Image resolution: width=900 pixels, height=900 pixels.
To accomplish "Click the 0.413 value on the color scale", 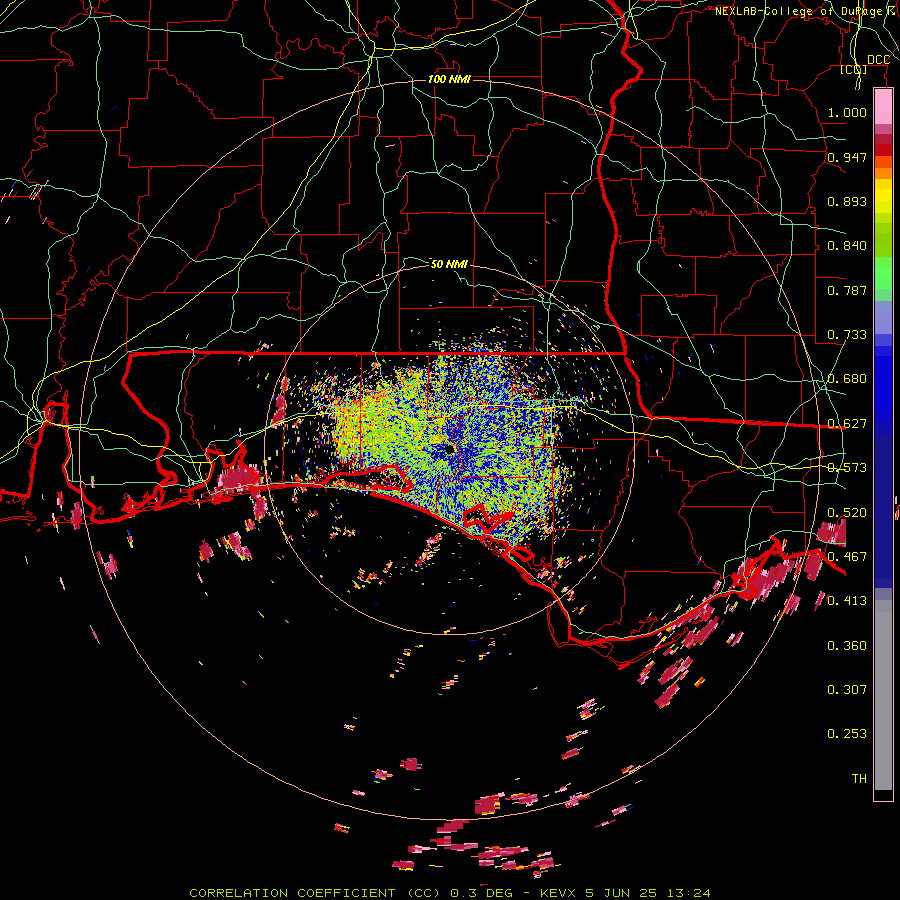I will pos(847,601).
